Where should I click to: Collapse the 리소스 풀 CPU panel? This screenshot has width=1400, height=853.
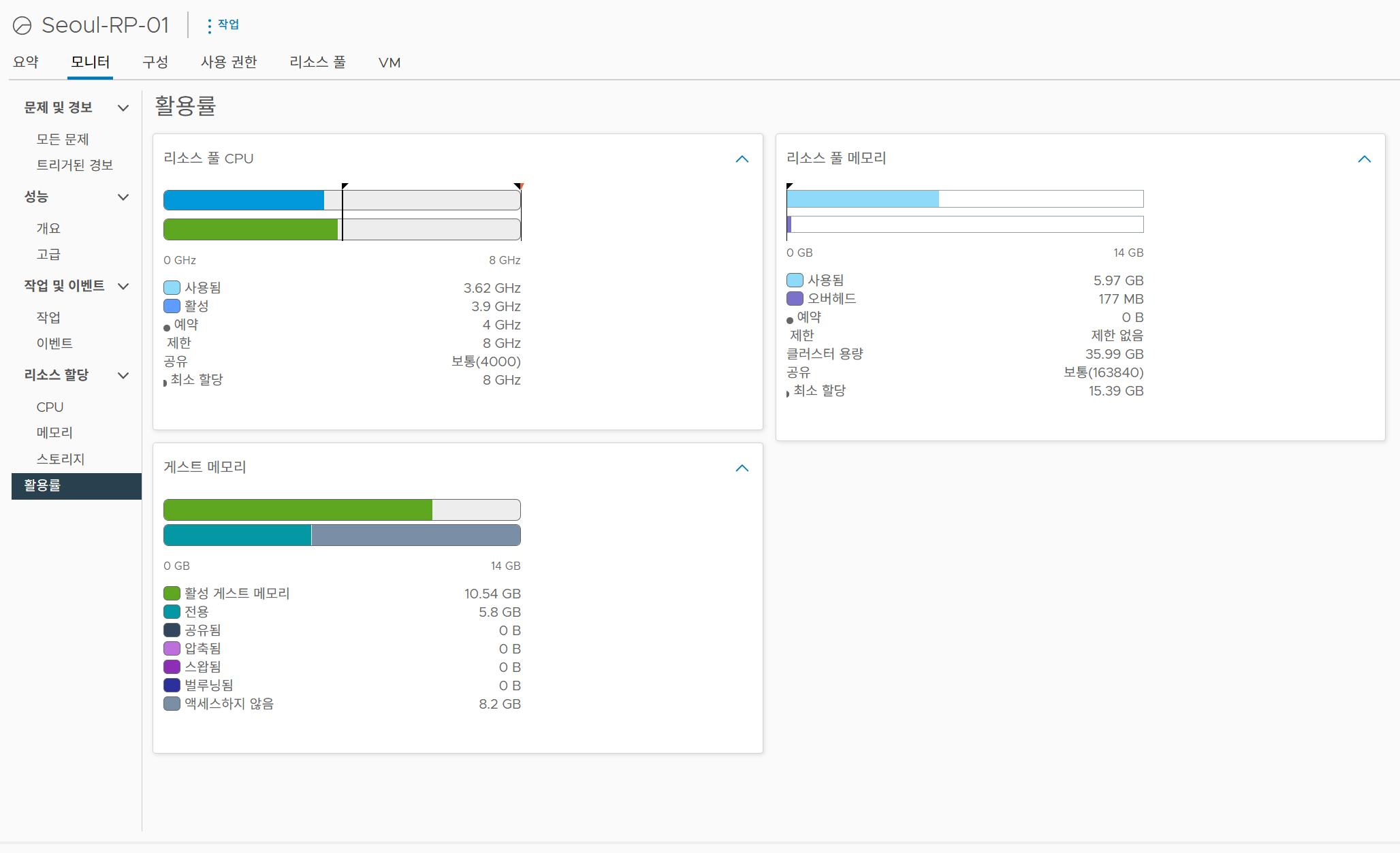(742, 159)
